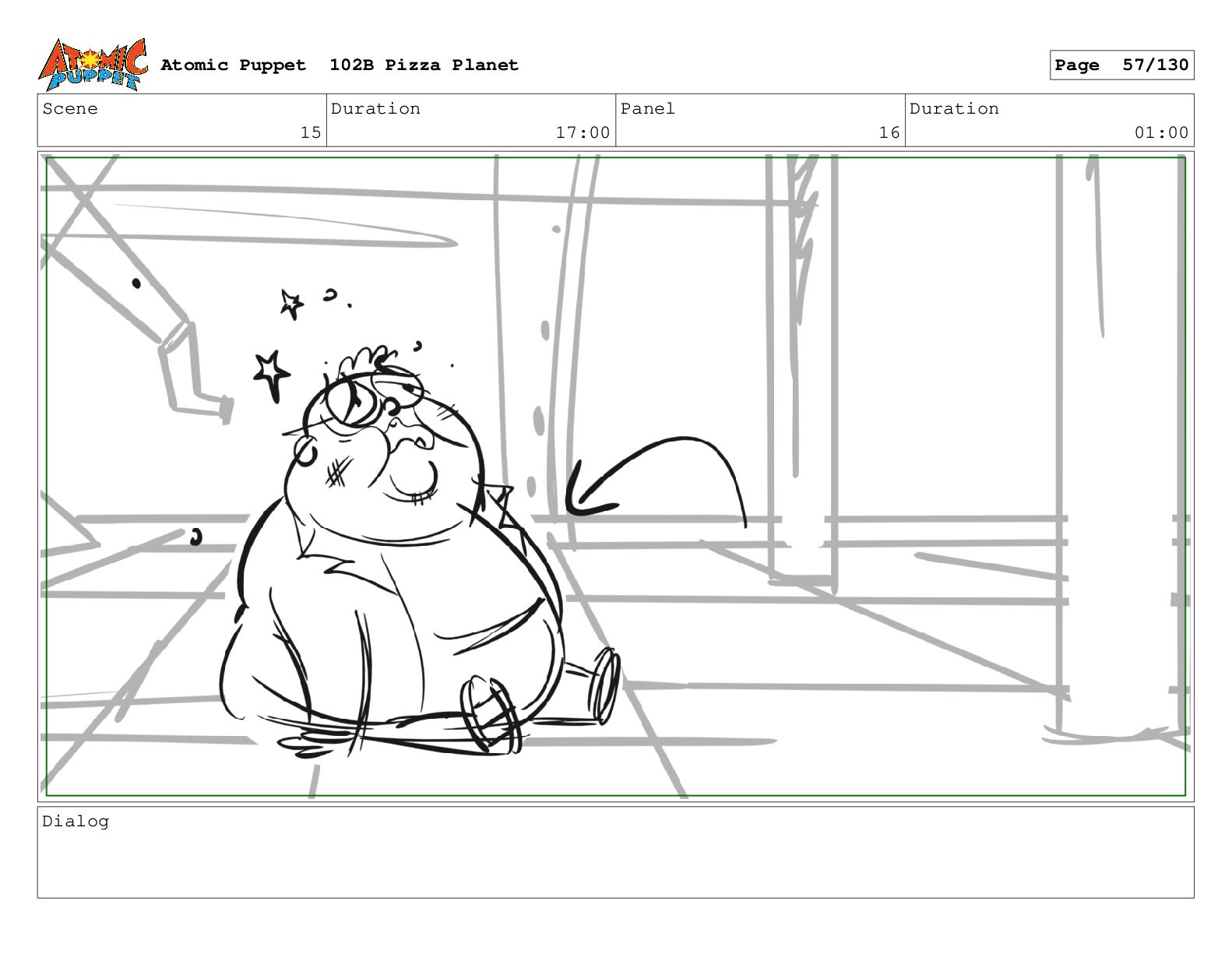Click the 'Dialog' label
The width and height of the screenshot is (1232, 954).
[x=76, y=822]
